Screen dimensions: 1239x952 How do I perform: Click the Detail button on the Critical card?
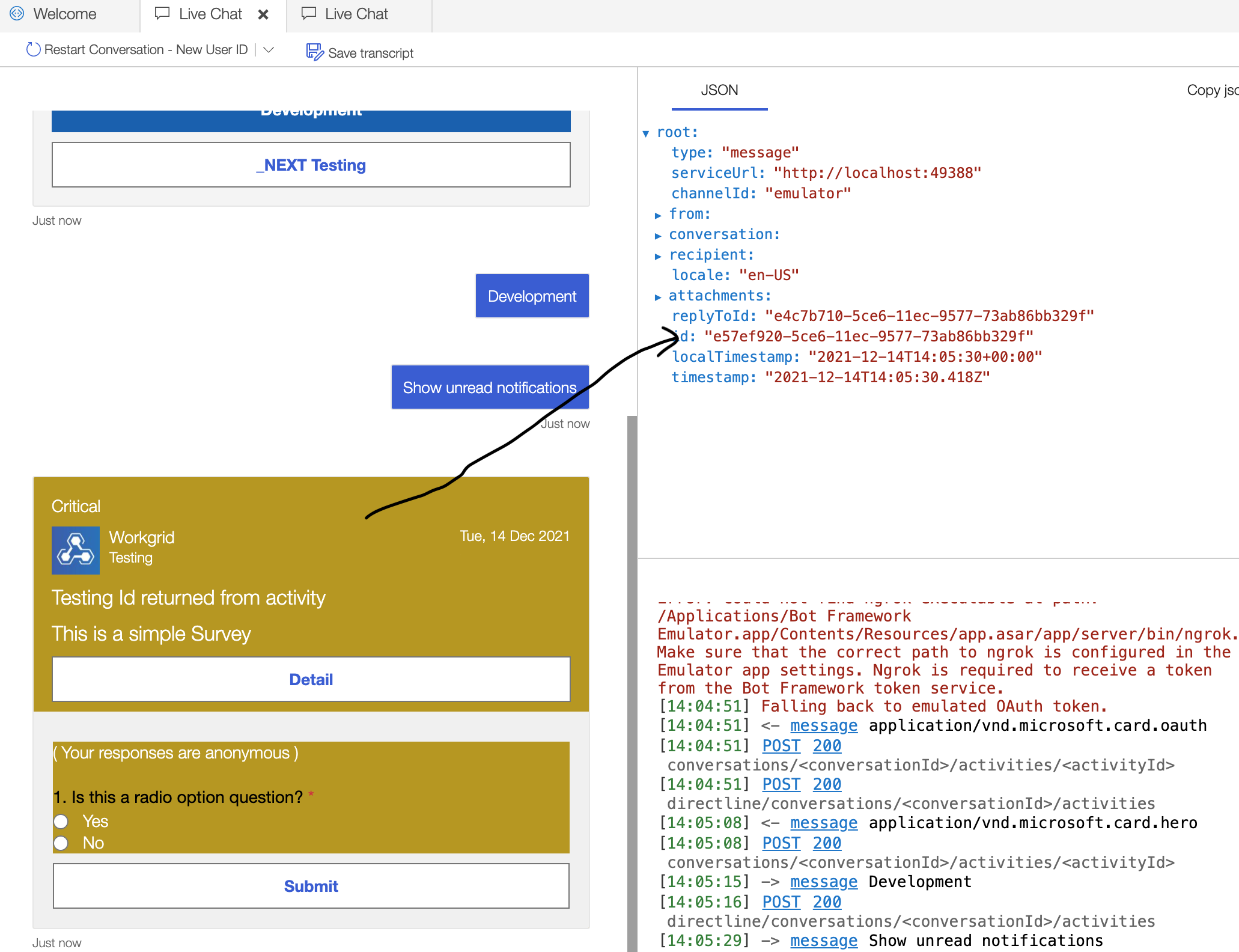311,679
